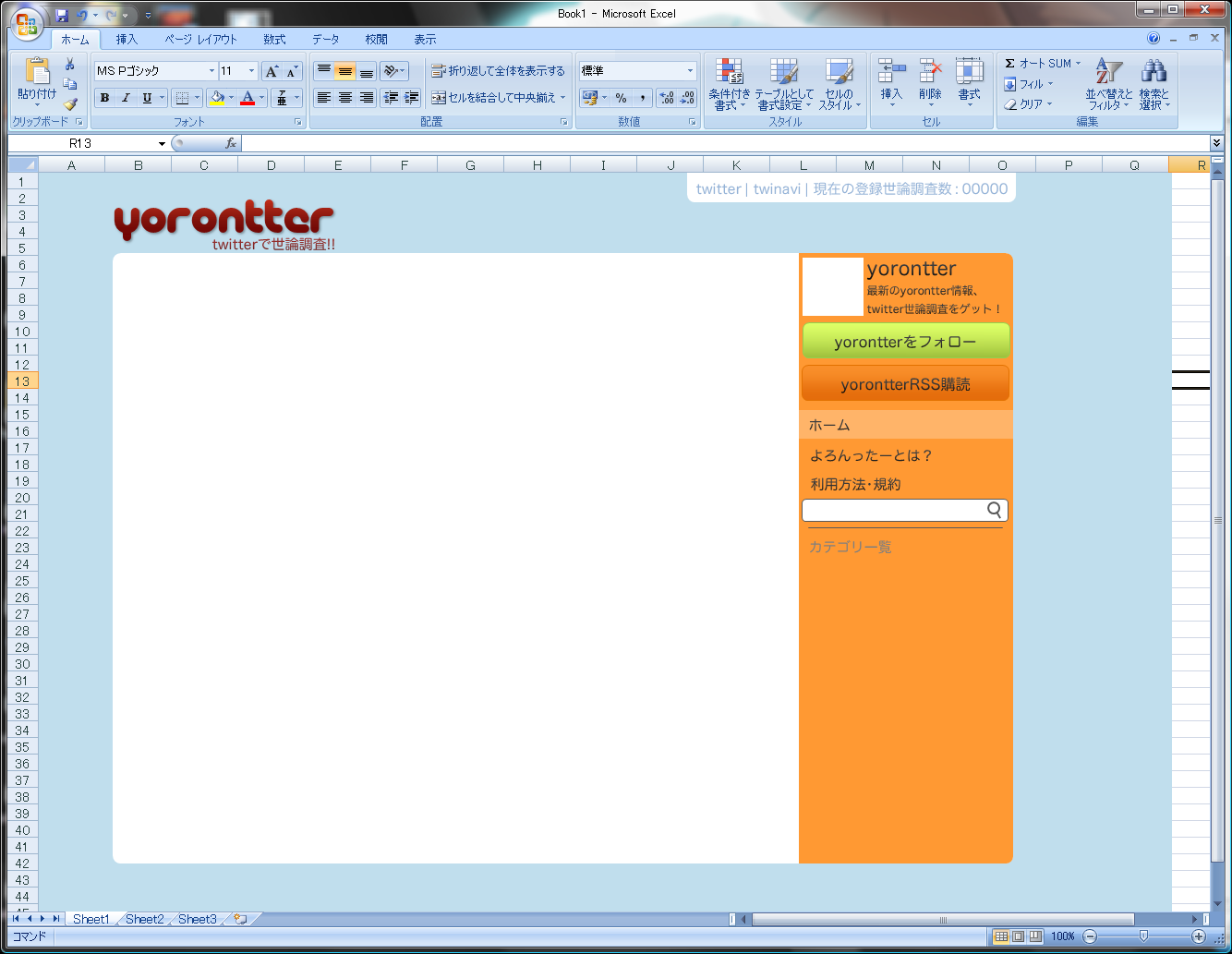Decrease font size with small A
Viewport: 1232px width, 954px height.
click(292, 71)
